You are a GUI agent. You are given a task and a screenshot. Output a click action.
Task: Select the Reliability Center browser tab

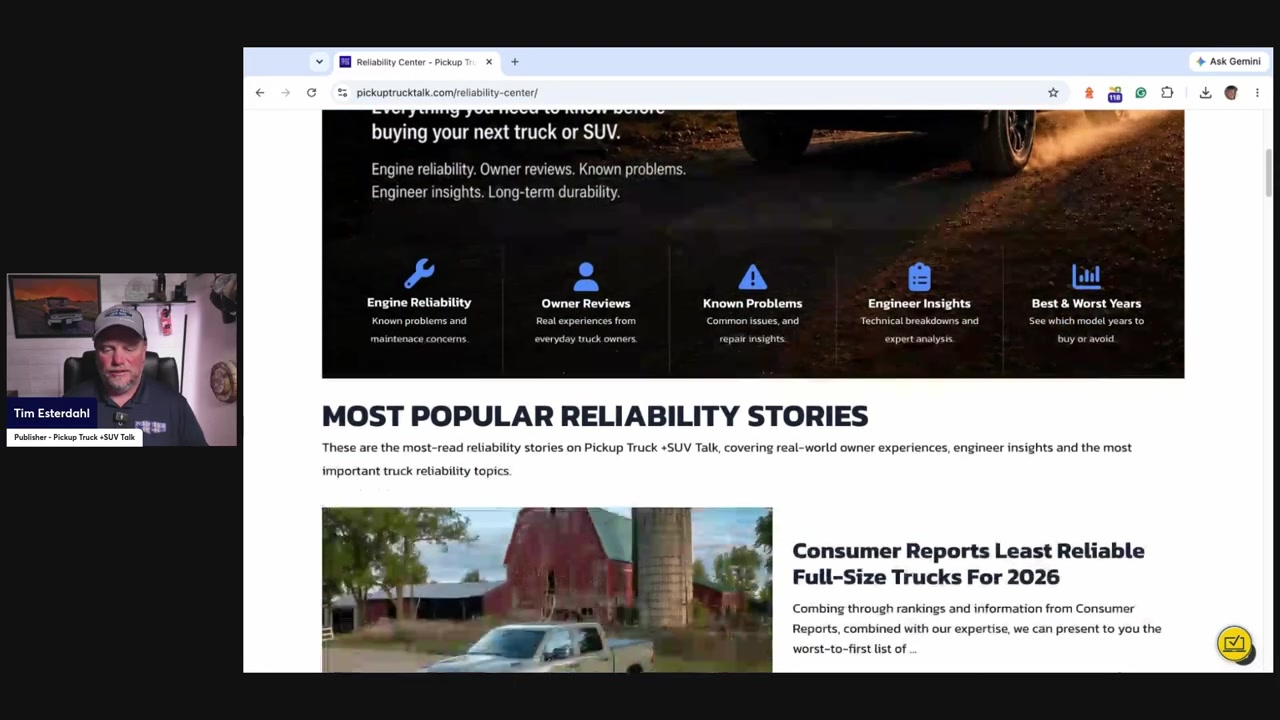(415, 62)
